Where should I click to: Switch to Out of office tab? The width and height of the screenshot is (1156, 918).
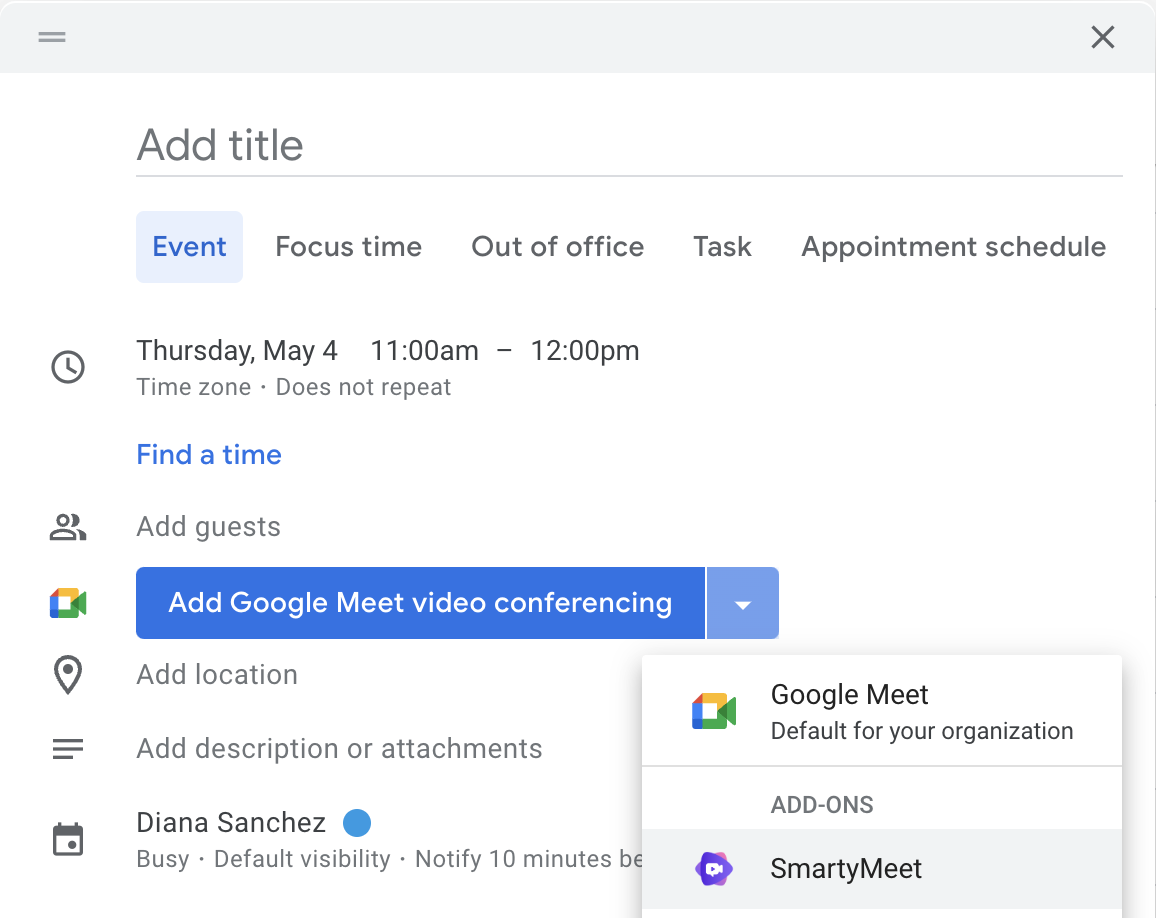[x=557, y=247]
